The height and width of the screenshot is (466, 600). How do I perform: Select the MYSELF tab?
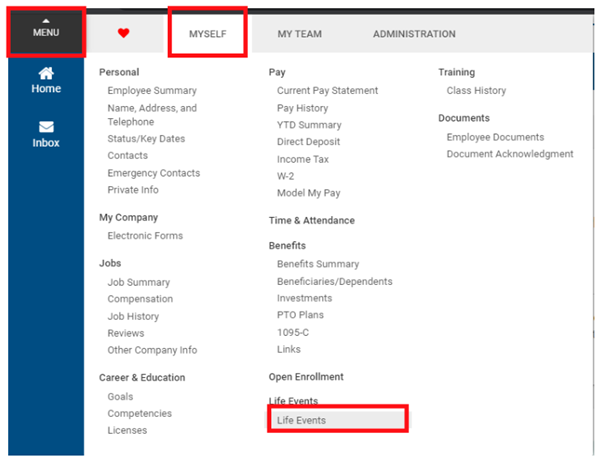coord(207,34)
